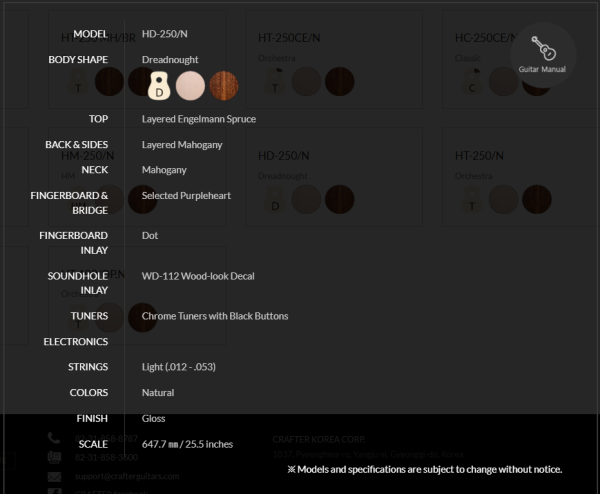600x494 pixels.
Task: Click the Selected Purpleheart fingerboard value
Action: pos(186,196)
